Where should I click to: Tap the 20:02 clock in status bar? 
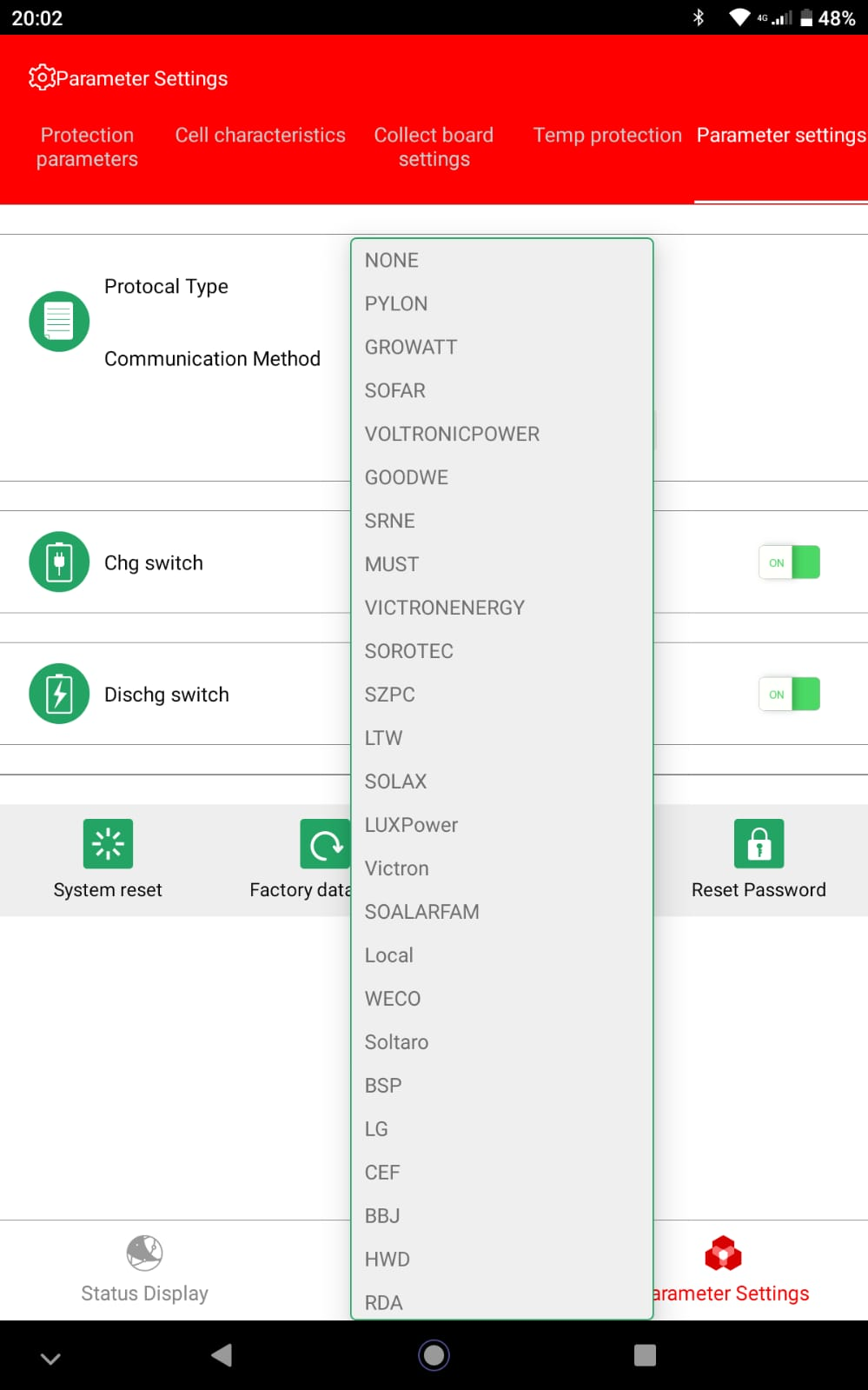[37, 18]
